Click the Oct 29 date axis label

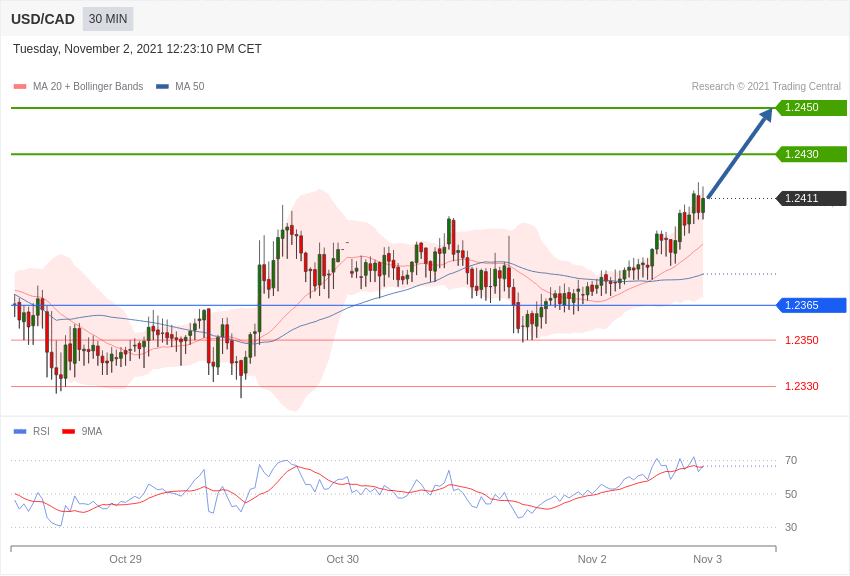tap(125, 559)
